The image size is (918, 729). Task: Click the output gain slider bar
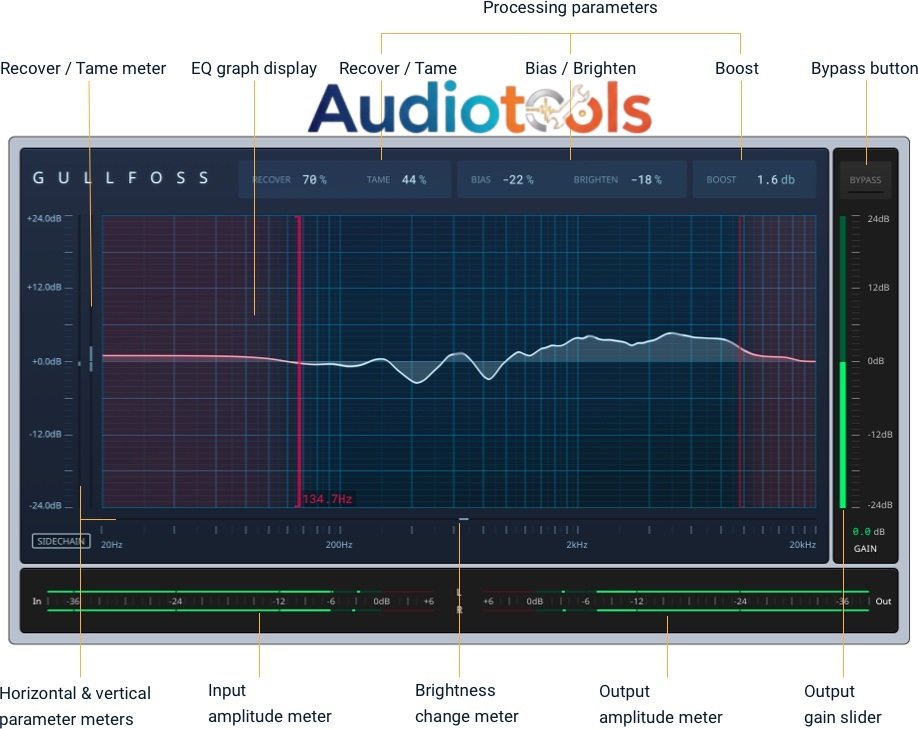843,362
